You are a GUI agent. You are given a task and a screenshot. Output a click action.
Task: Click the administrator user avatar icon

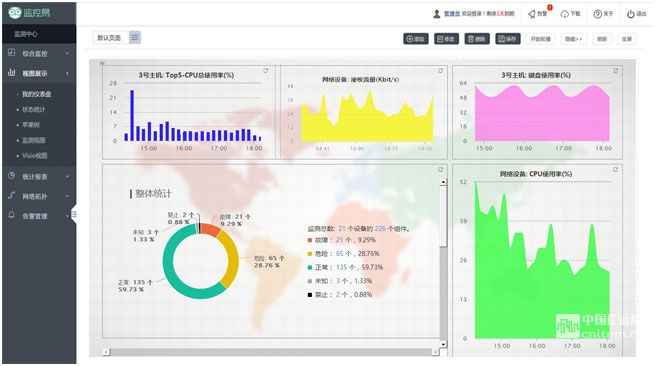[x=436, y=14]
